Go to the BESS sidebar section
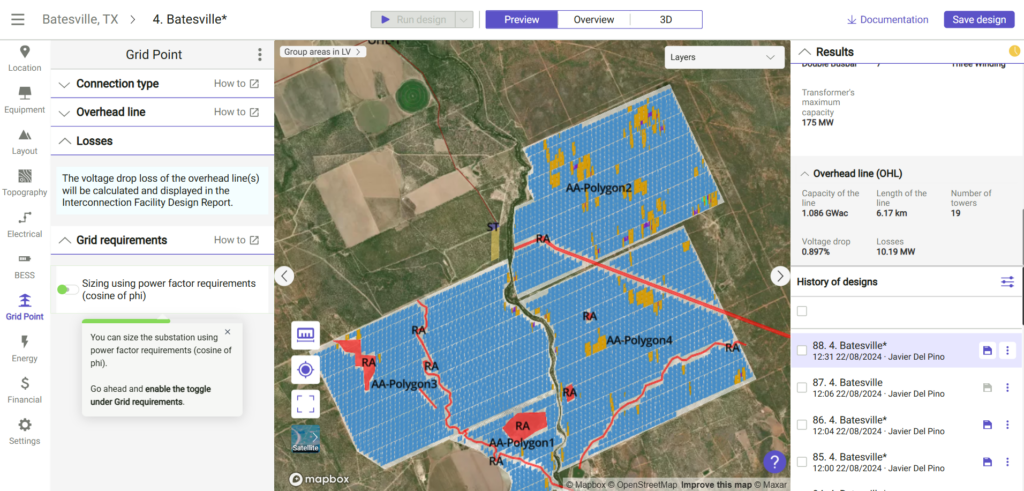This screenshot has width=1024, height=491. (x=24, y=265)
